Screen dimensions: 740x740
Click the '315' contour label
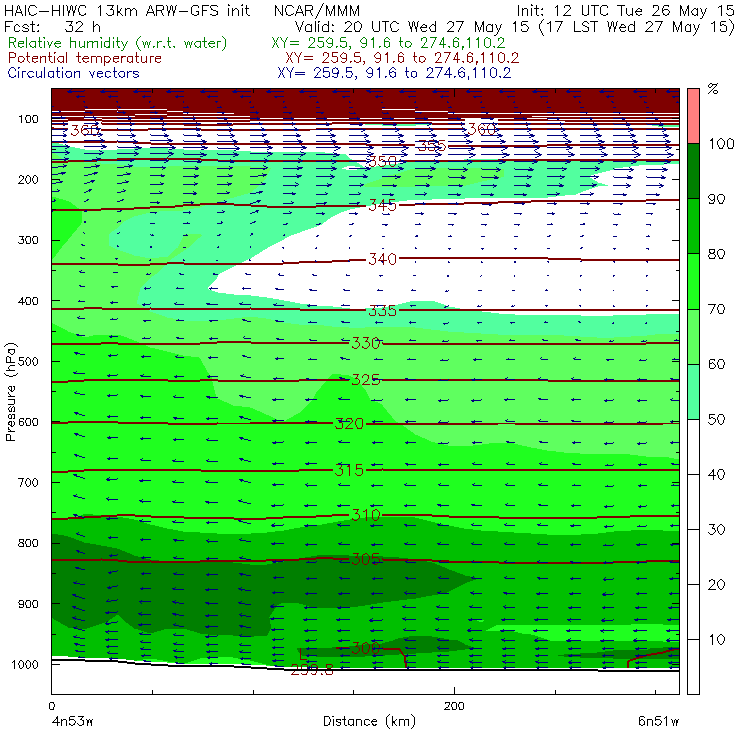[349, 470]
